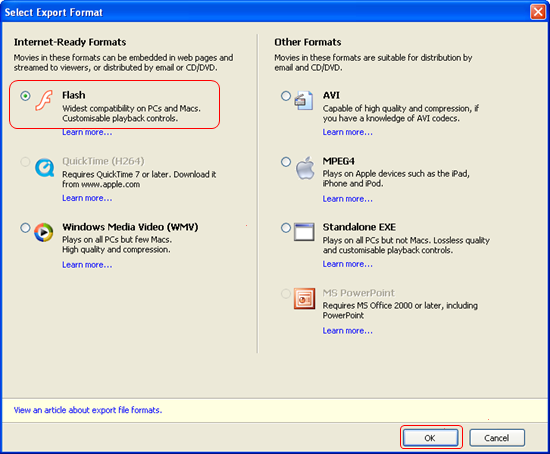Viewport: 550px width, 454px height.
Task: Click the MS PowerPoint icon
Action: [304, 299]
